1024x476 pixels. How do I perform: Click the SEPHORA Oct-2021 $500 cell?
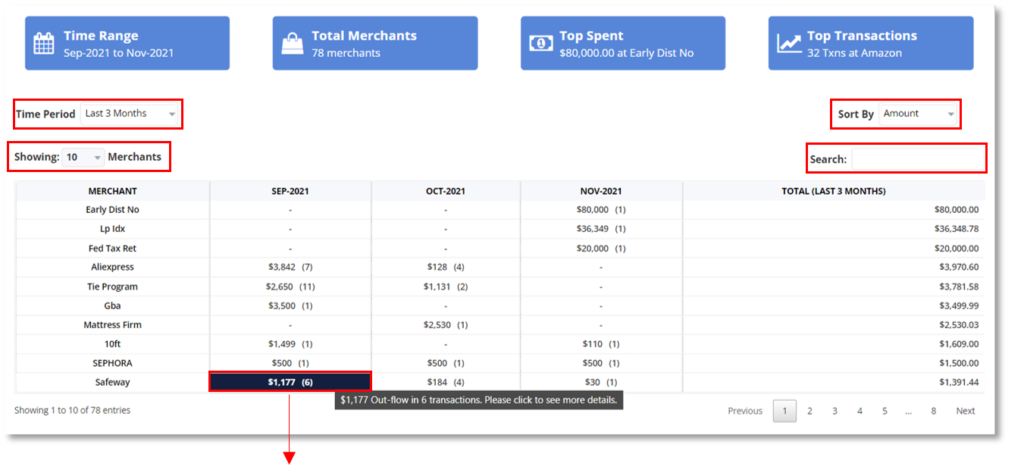(445, 363)
